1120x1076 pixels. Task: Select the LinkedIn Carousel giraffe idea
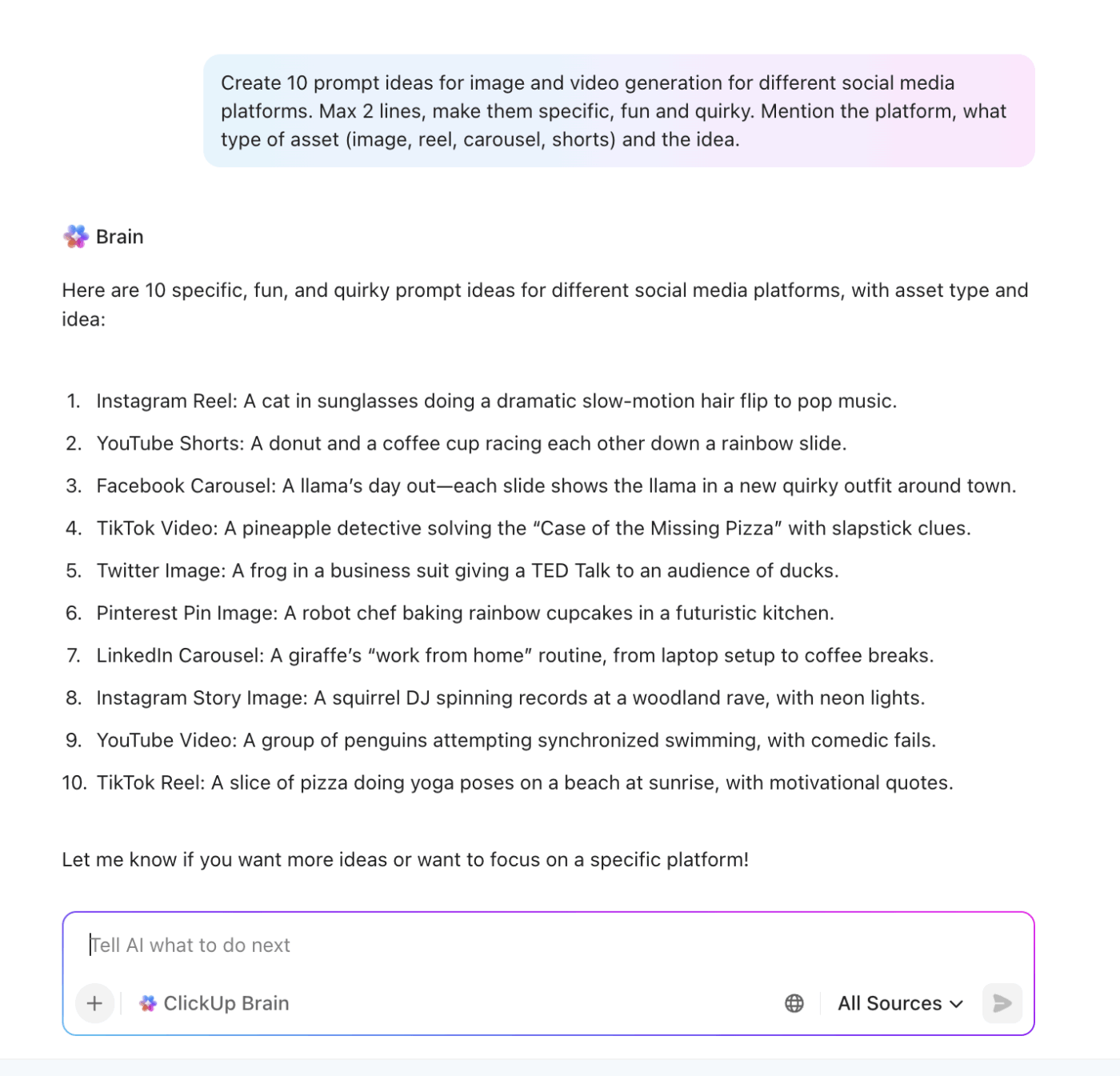tap(514, 654)
